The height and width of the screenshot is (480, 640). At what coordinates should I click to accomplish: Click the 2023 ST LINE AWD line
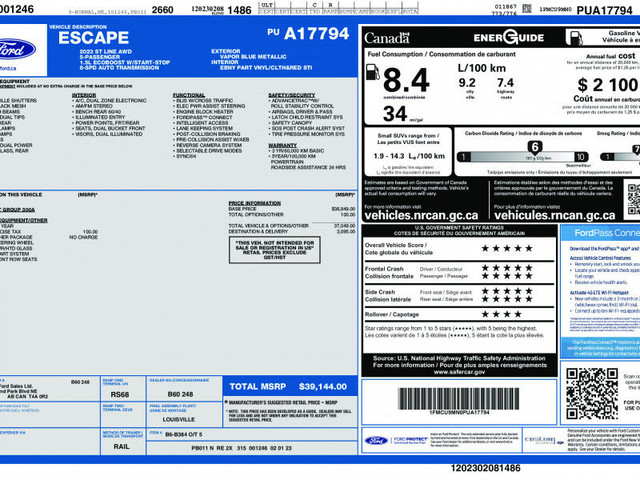(106, 51)
